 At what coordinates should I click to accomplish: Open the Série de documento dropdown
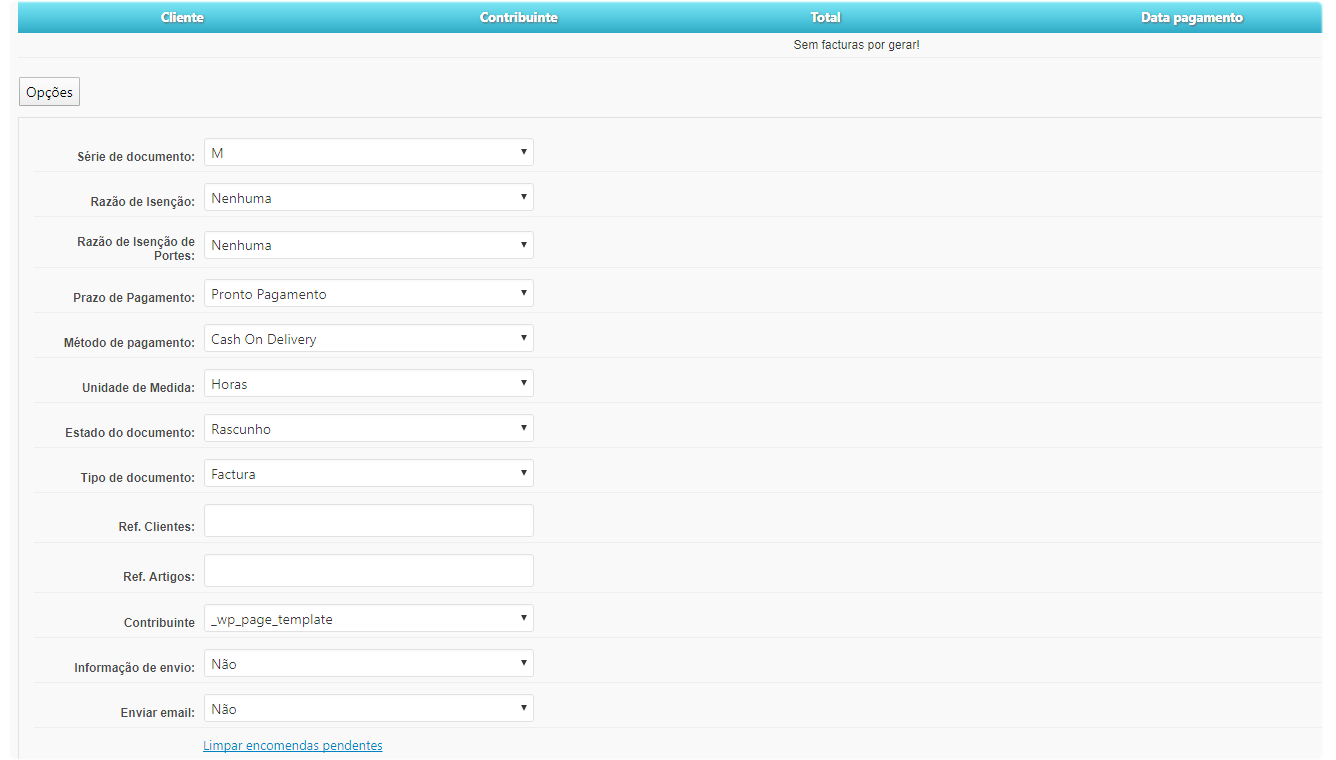[x=369, y=152]
